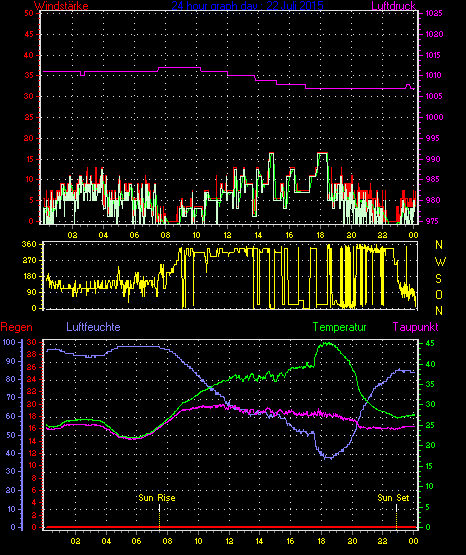Click 990 on the Luftdruck axis
The height and width of the screenshot is (555, 466).
pyautogui.click(x=434, y=159)
